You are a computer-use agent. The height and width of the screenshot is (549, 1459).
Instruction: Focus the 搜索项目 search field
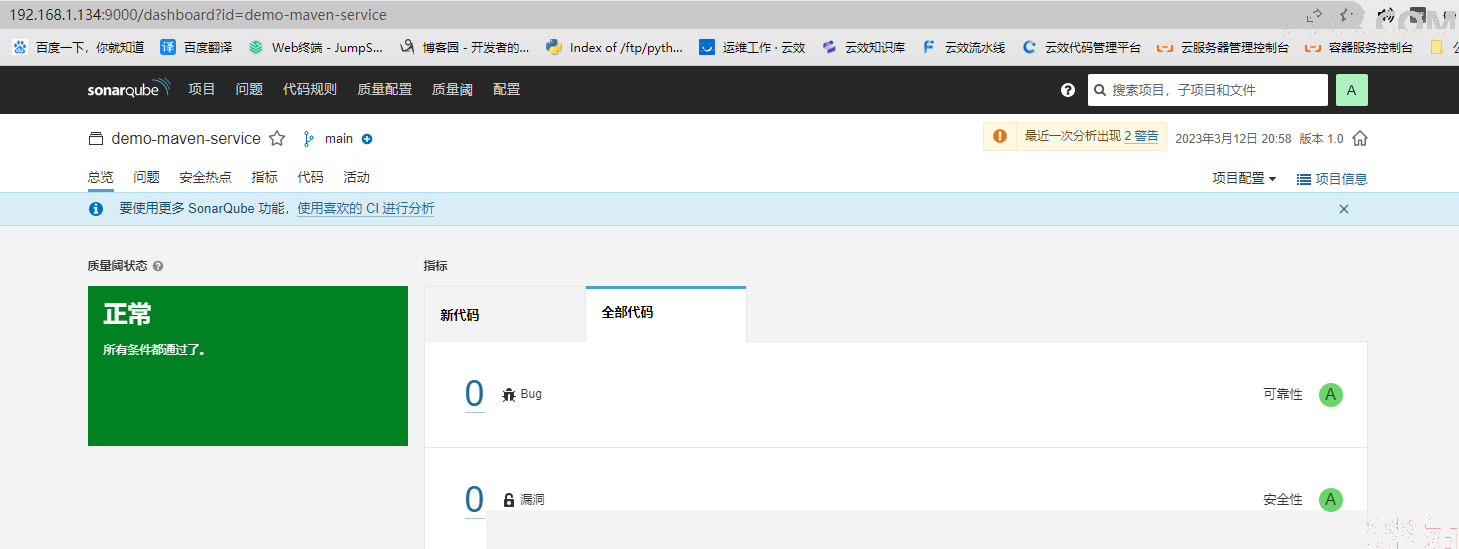(1208, 90)
